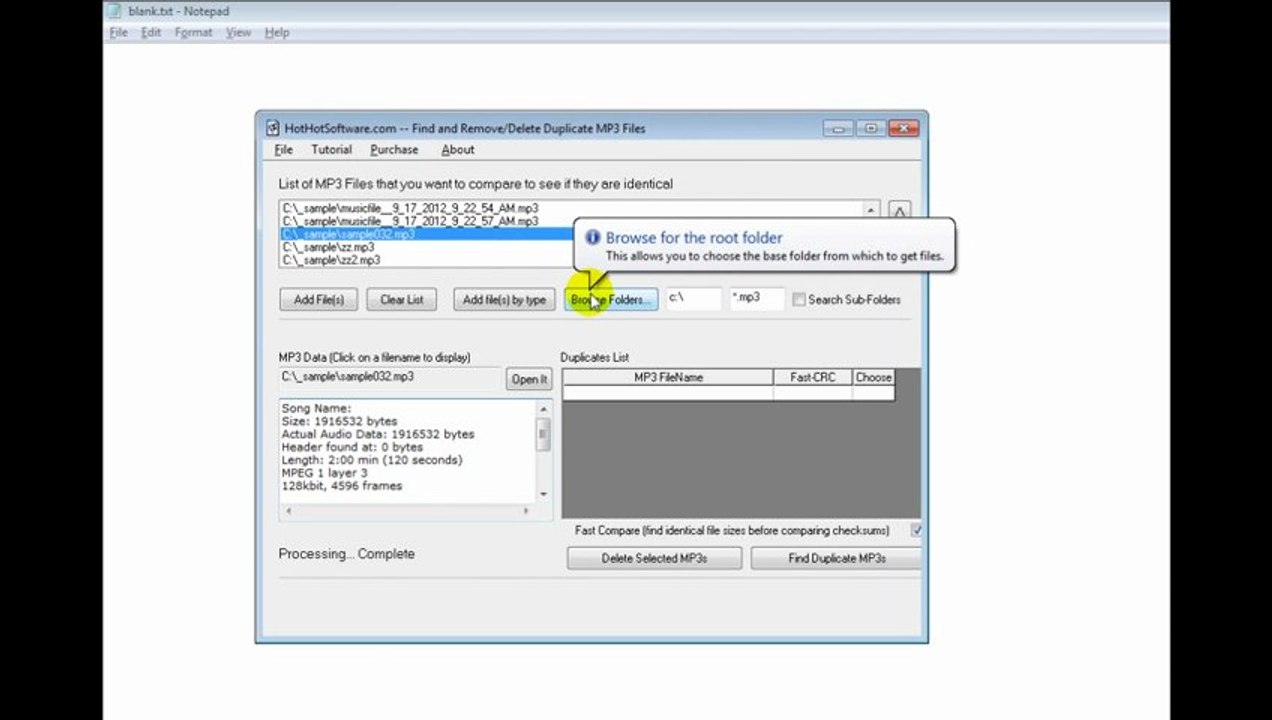Click the Clear List button
1272x720 pixels.
tap(402, 299)
